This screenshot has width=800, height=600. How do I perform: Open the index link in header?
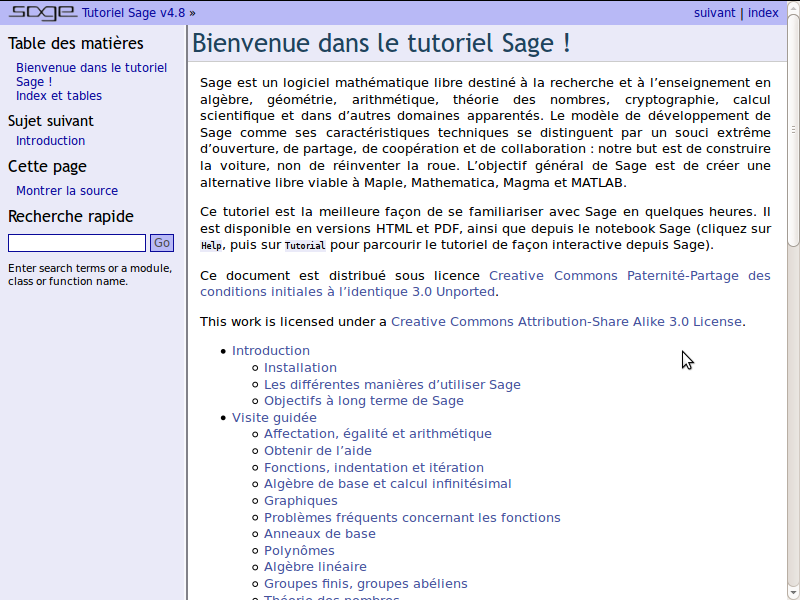click(763, 13)
